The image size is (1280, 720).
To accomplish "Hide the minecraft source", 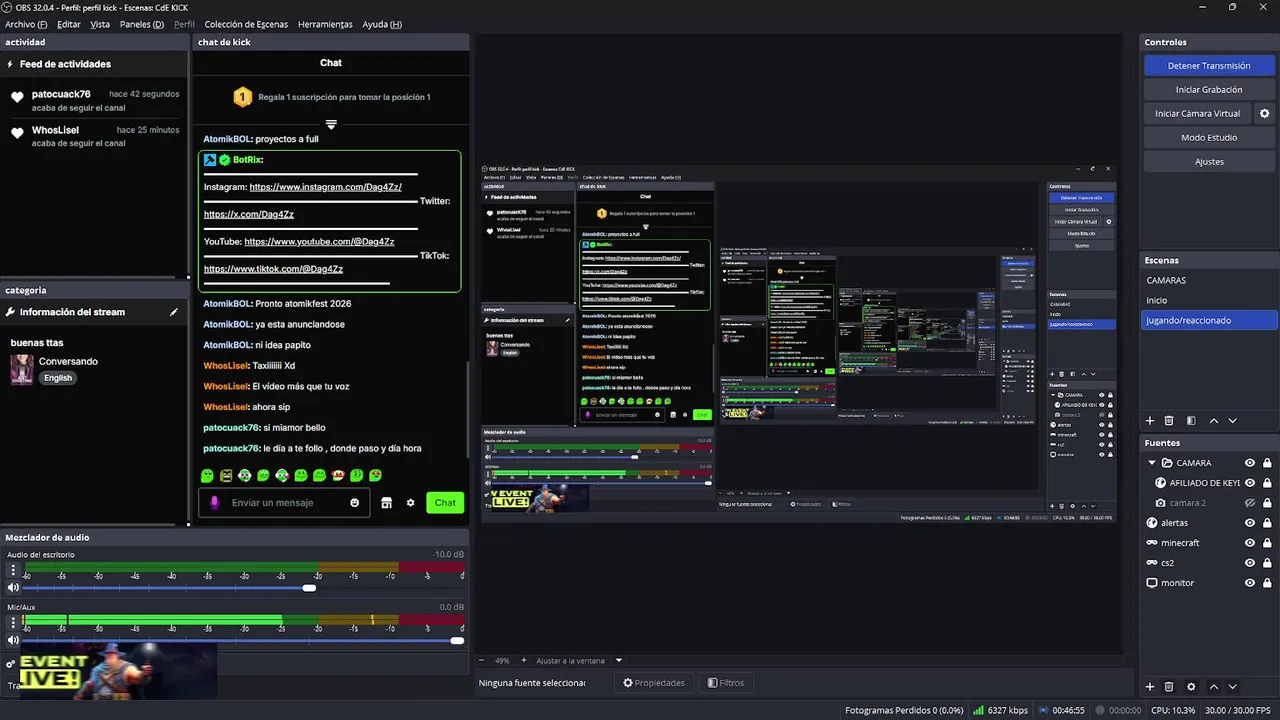I will click(1249, 543).
